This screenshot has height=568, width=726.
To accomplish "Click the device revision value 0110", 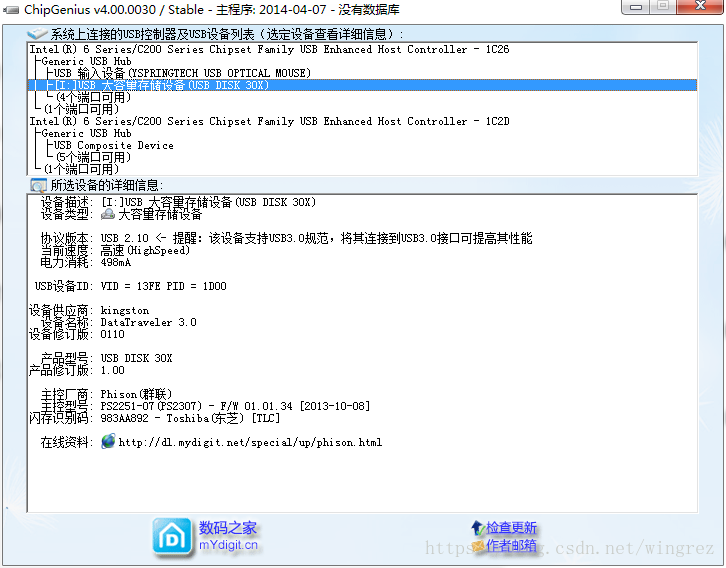I will [113, 334].
